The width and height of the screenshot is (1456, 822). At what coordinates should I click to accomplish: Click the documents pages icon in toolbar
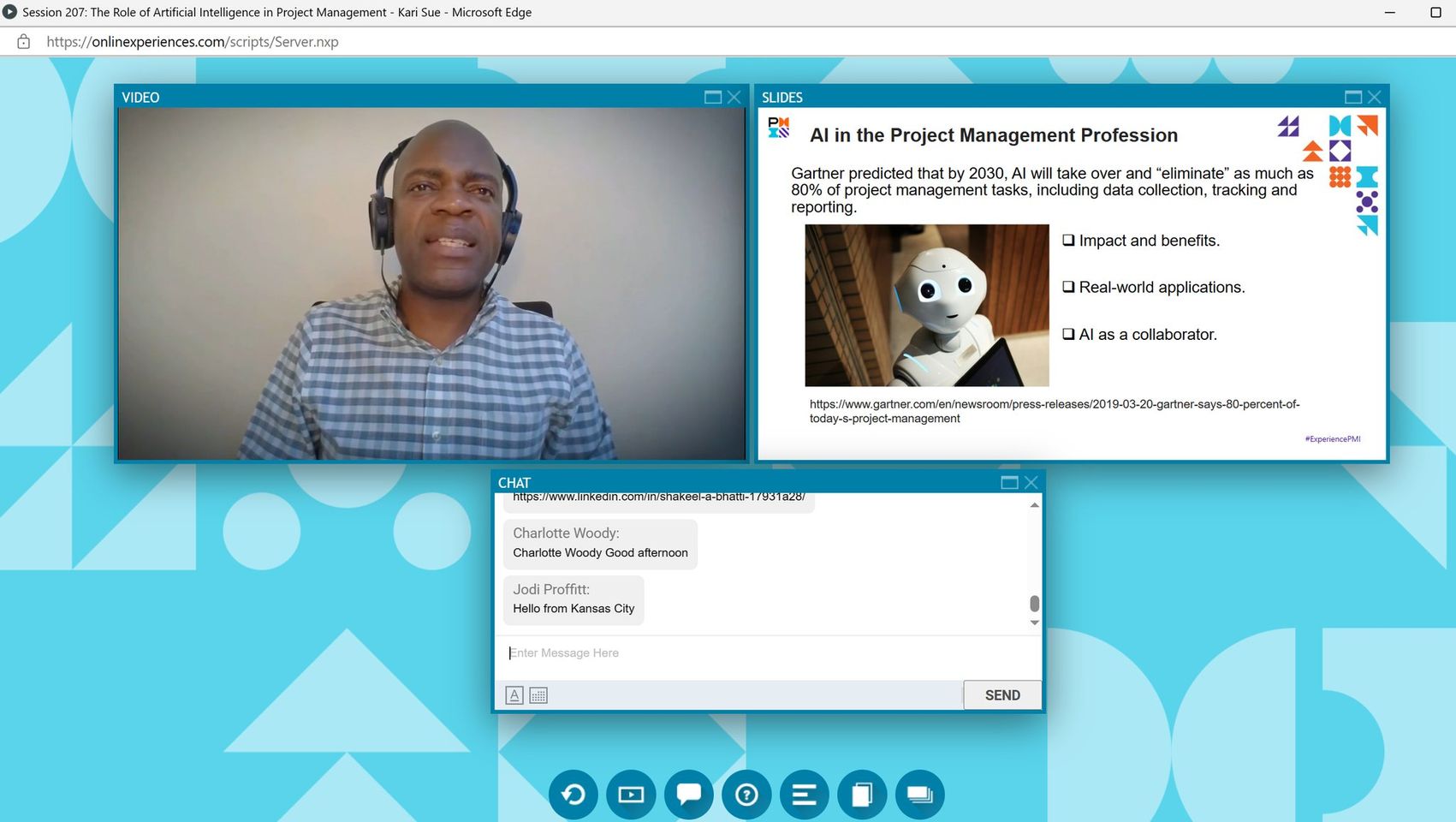click(x=862, y=795)
